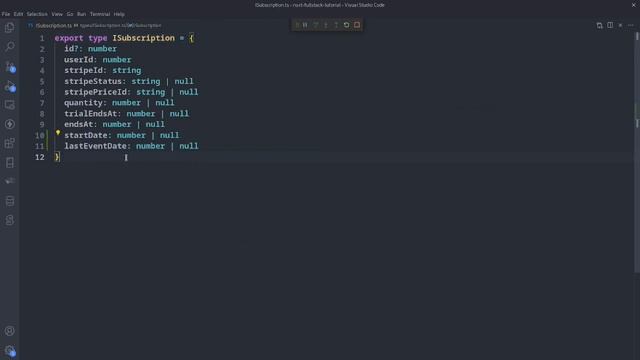
Task: Click 'id?' property on line 2
Action: (x=71, y=49)
